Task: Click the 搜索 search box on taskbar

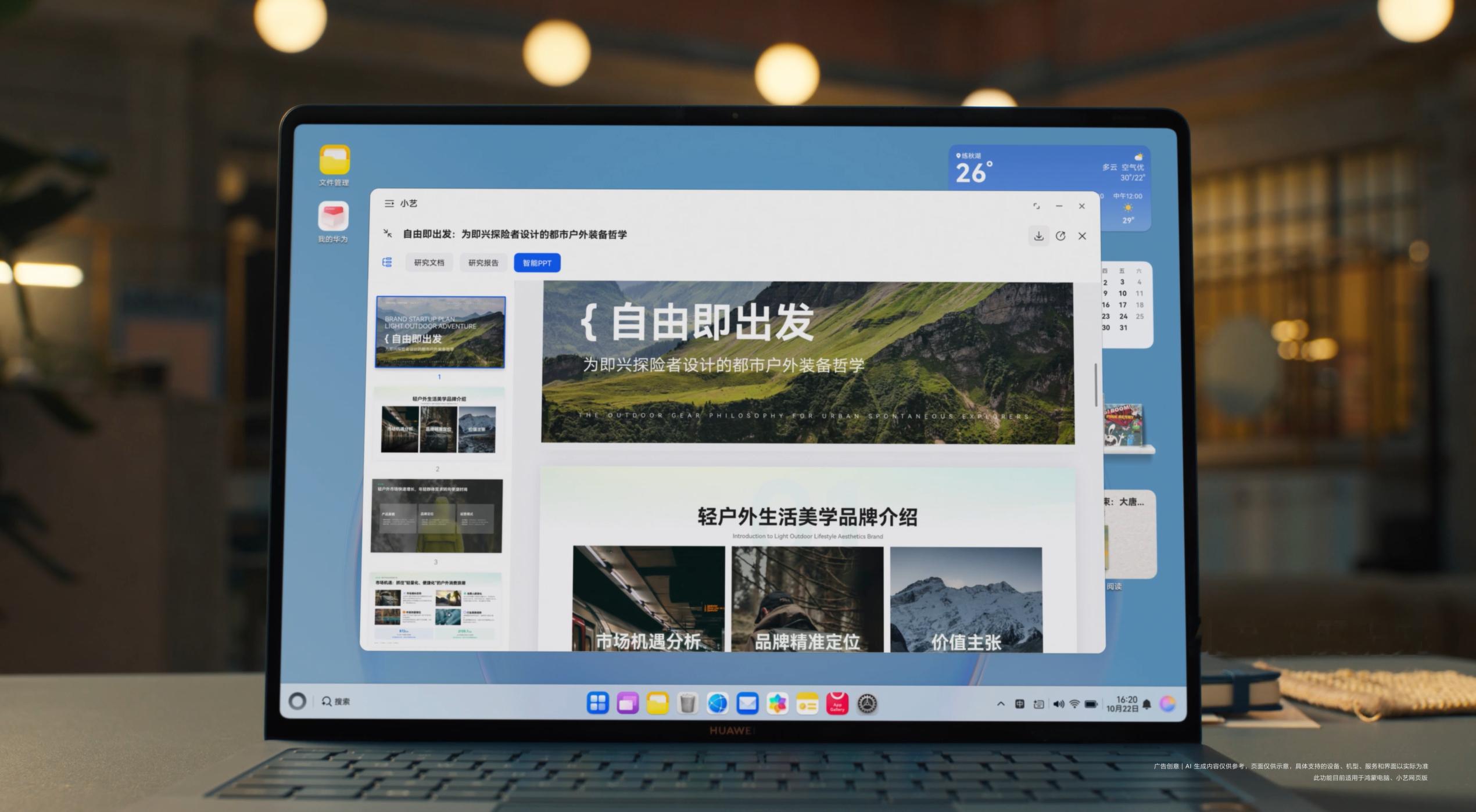Action: (x=336, y=702)
